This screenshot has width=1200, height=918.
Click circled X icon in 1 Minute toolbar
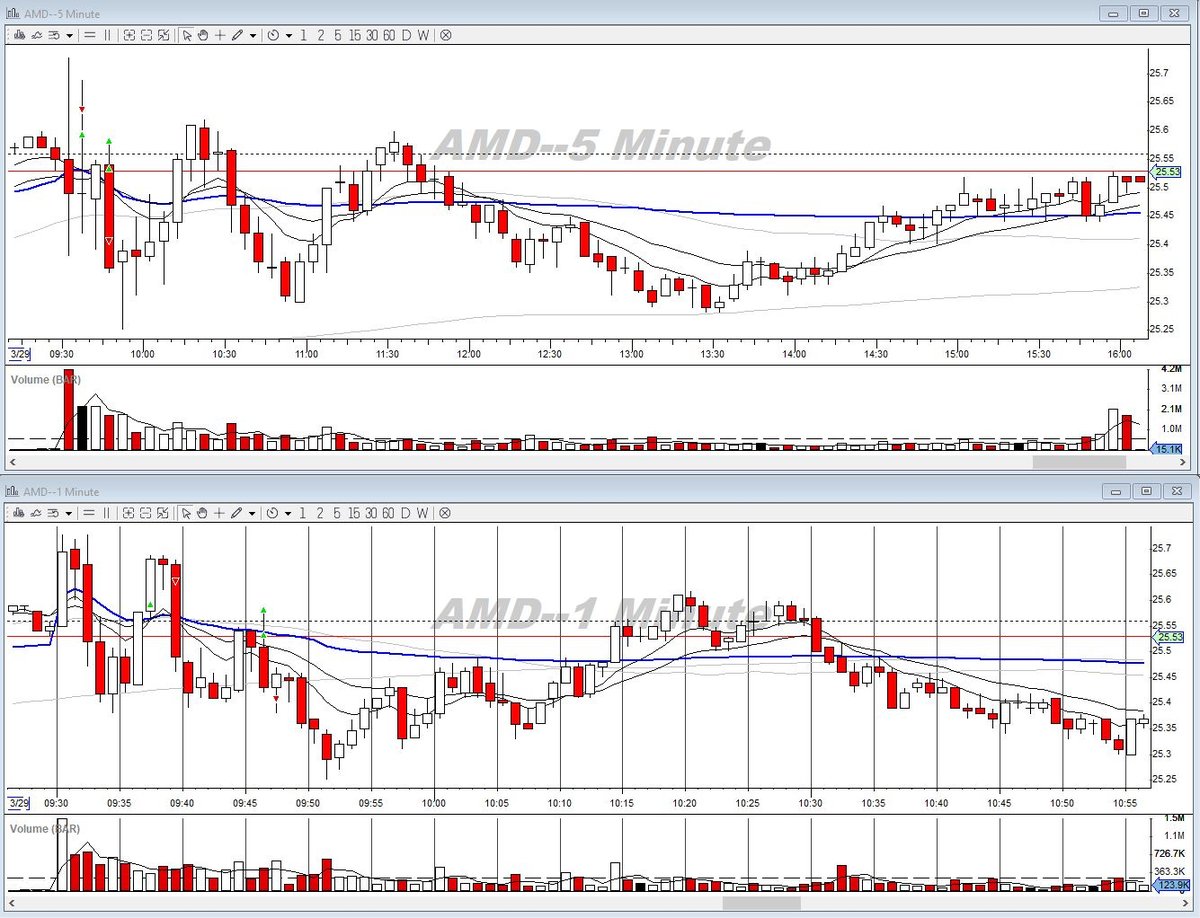[x=445, y=512]
